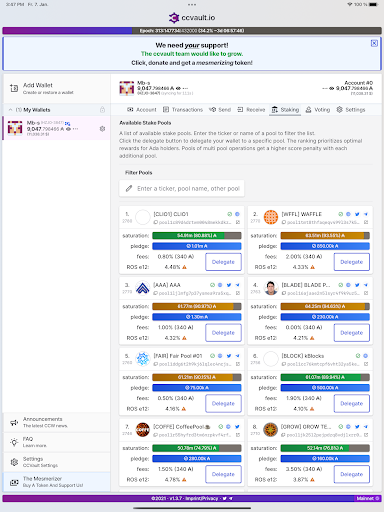The height and width of the screenshot is (512, 384).
Task: Switch to the Transactions tab
Action: 183,110
